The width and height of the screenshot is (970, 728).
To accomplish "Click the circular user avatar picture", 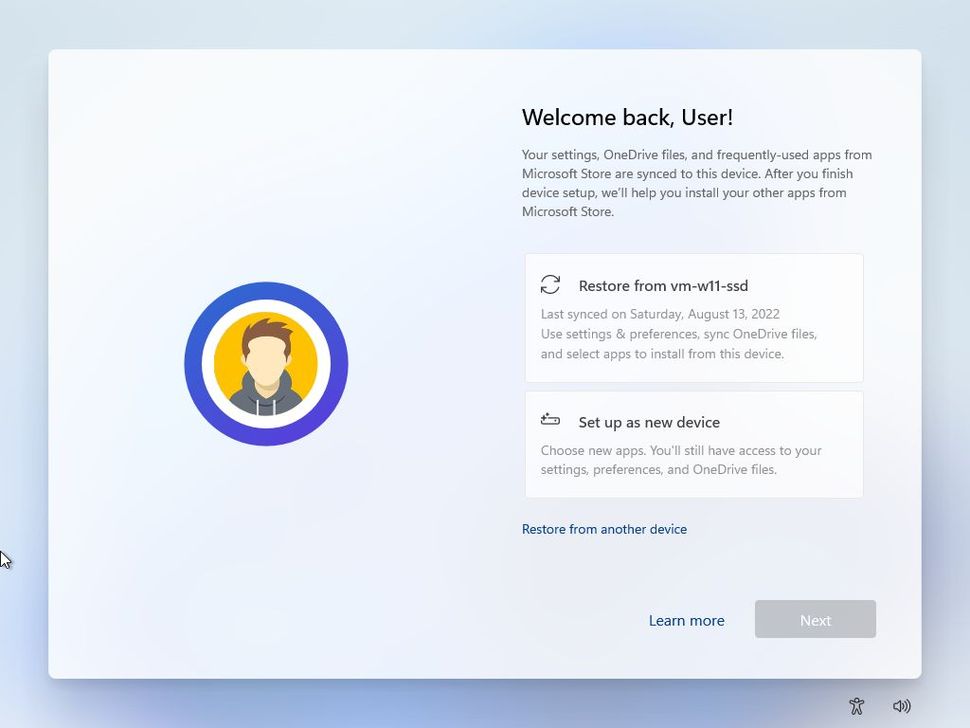I will point(266,363).
